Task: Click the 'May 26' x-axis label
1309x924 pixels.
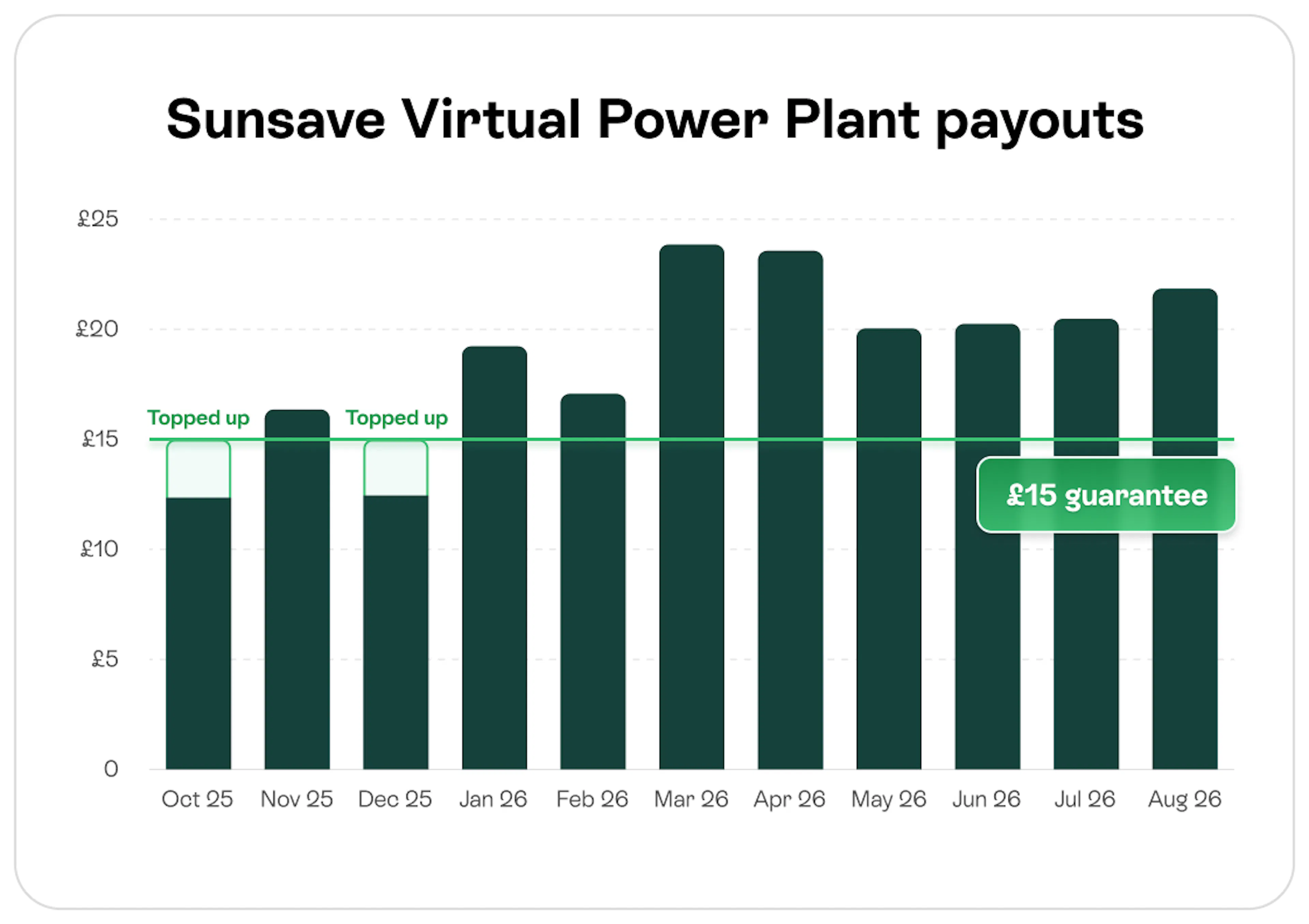Action: pyautogui.click(x=889, y=800)
